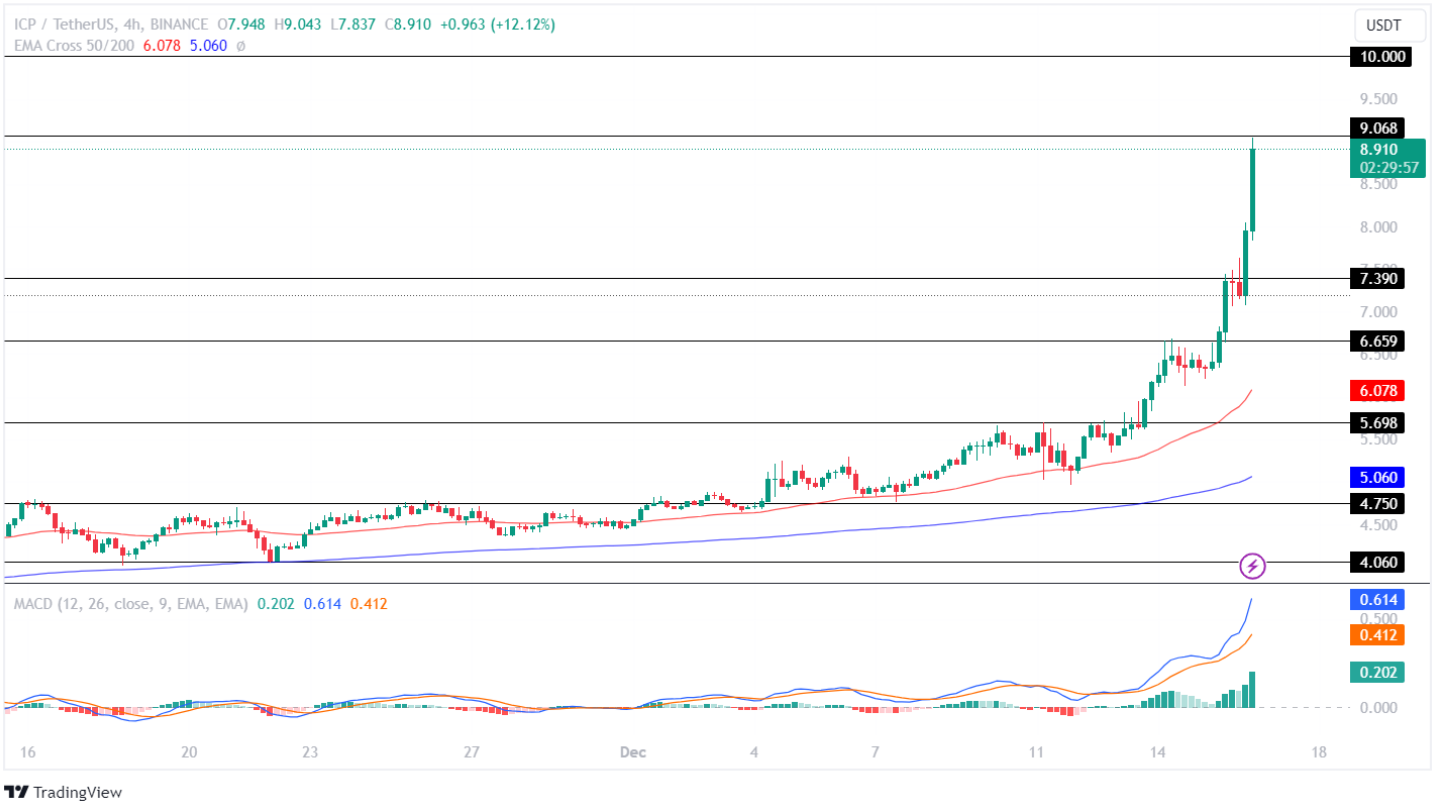Click the 16 date label on time axis
Screen dimensions: 1436x803
[26, 753]
